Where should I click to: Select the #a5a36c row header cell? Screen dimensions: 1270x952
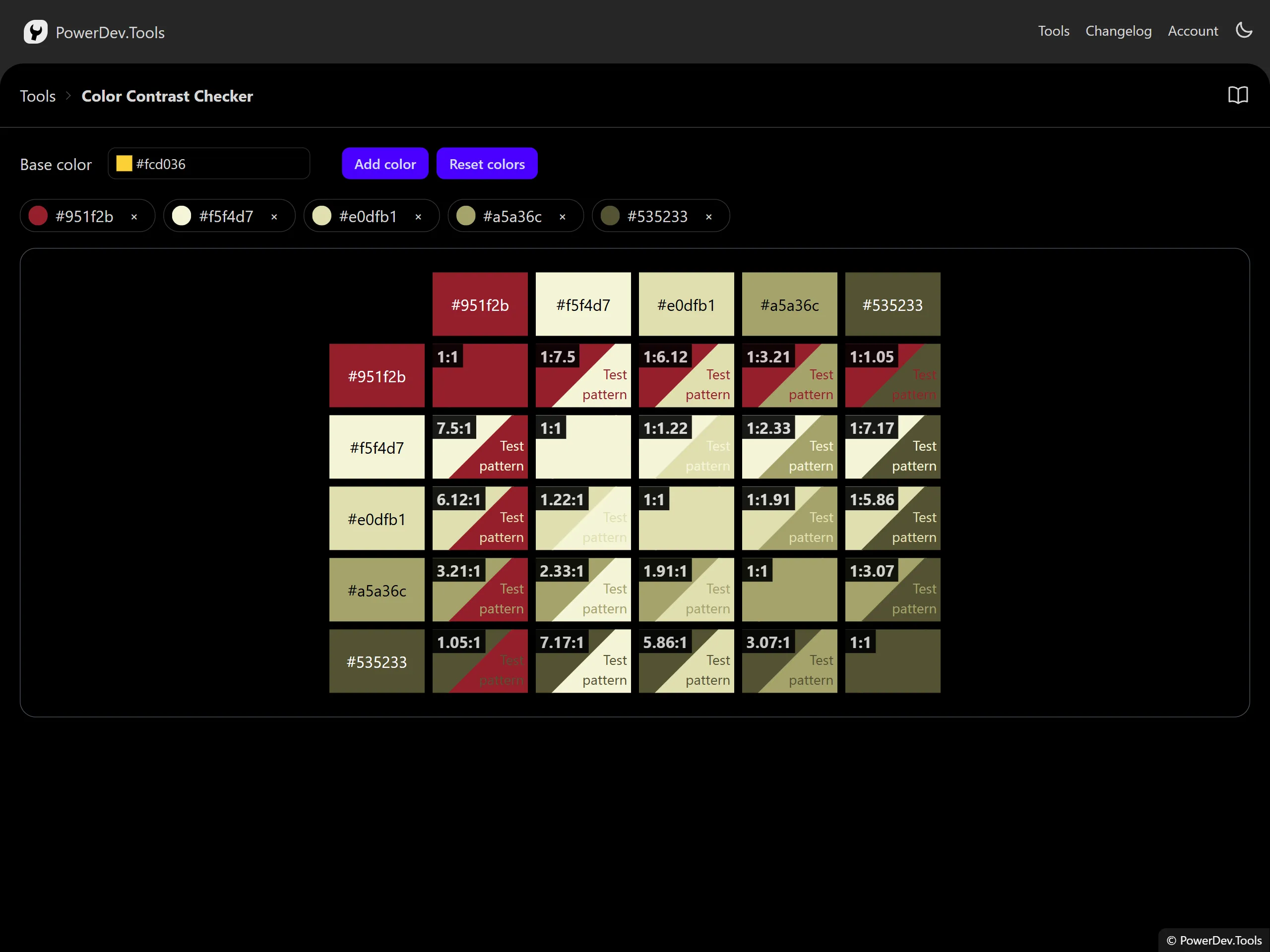377,590
